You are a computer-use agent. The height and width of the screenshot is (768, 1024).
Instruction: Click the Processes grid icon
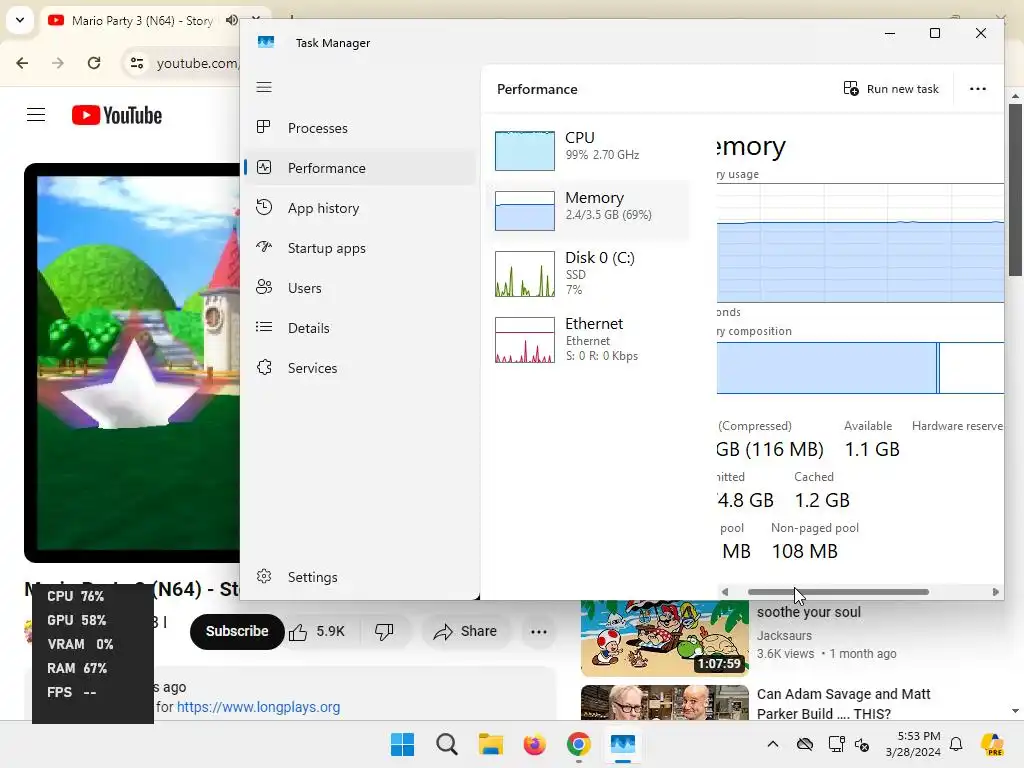[x=264, y=127]
